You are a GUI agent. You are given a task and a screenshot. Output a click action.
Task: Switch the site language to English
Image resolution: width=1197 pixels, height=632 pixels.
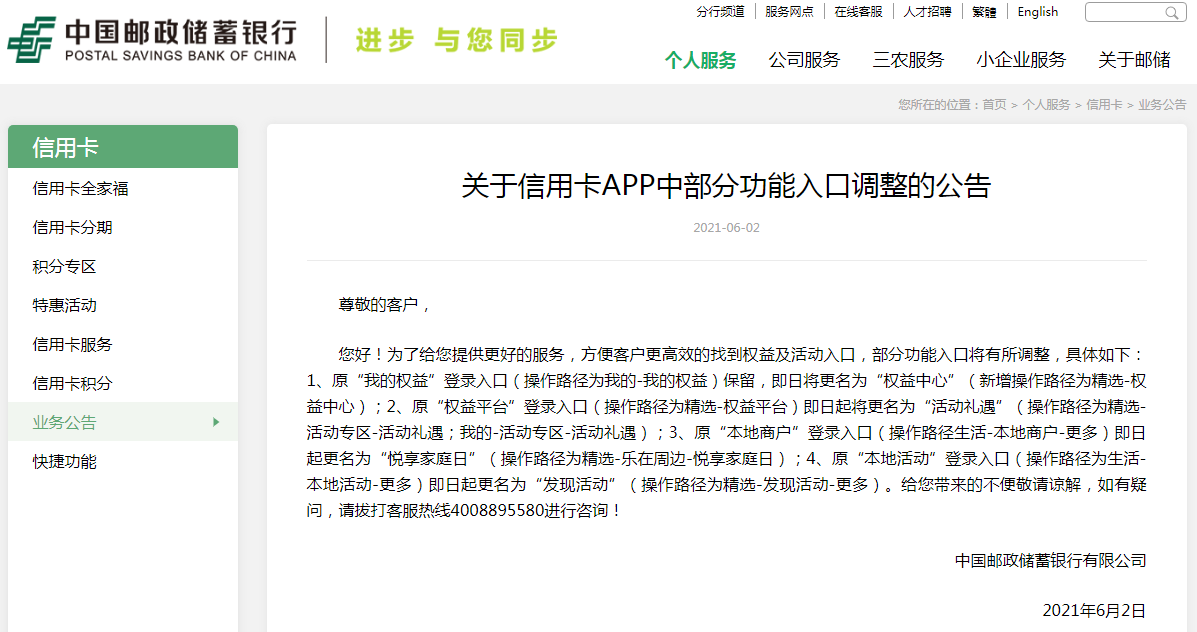[1037, 12]
